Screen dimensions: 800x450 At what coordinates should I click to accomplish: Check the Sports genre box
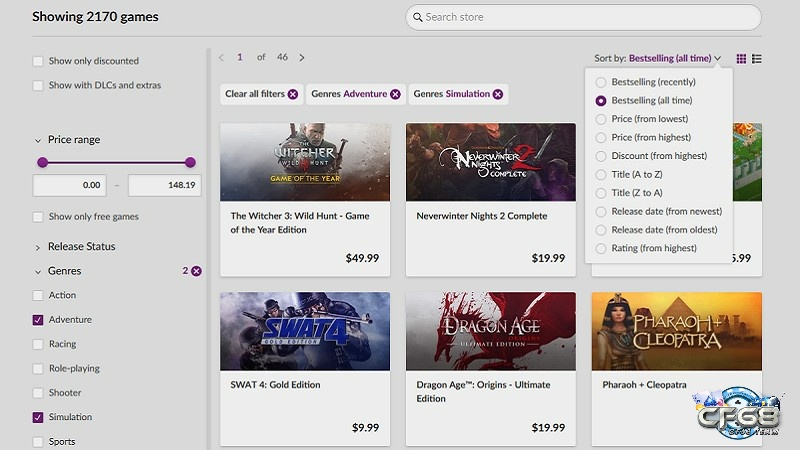tap(38, 441)
